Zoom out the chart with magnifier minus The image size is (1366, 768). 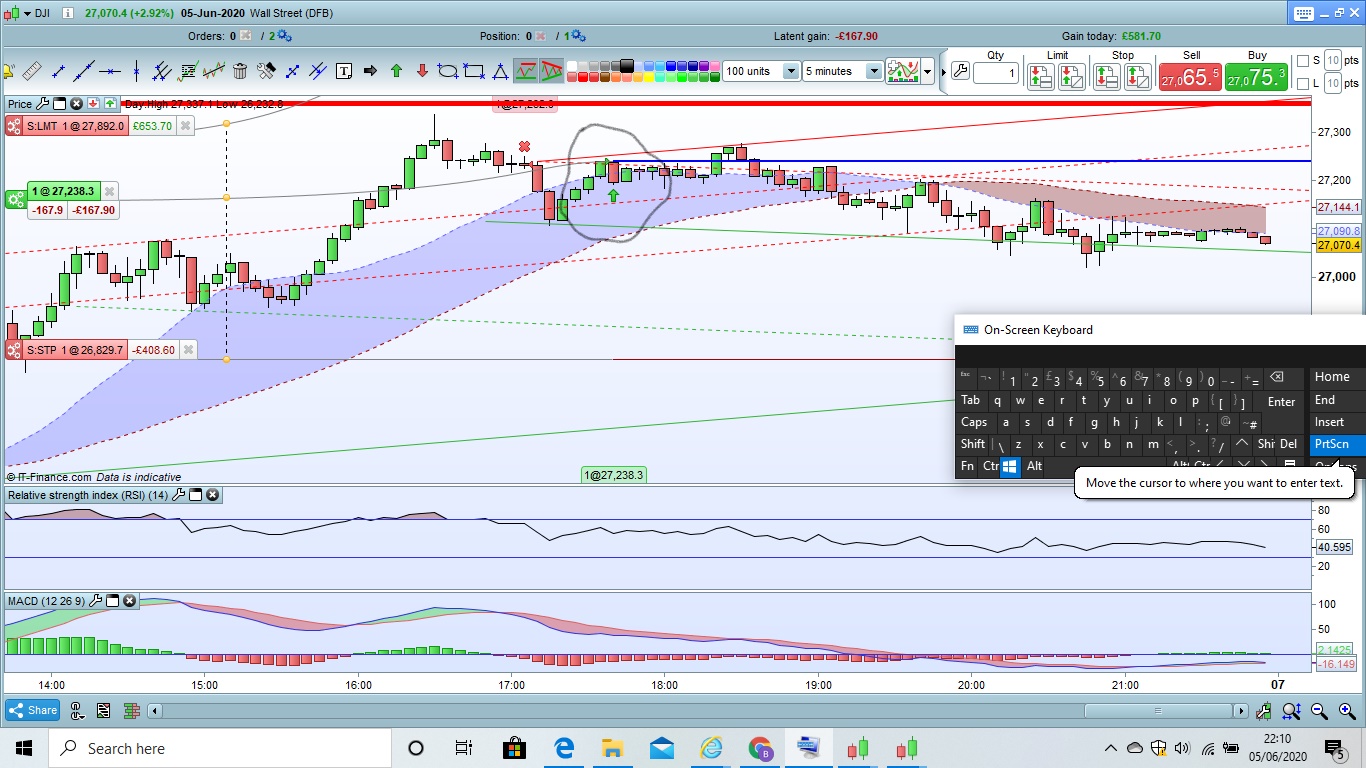tap(1319, 711)
